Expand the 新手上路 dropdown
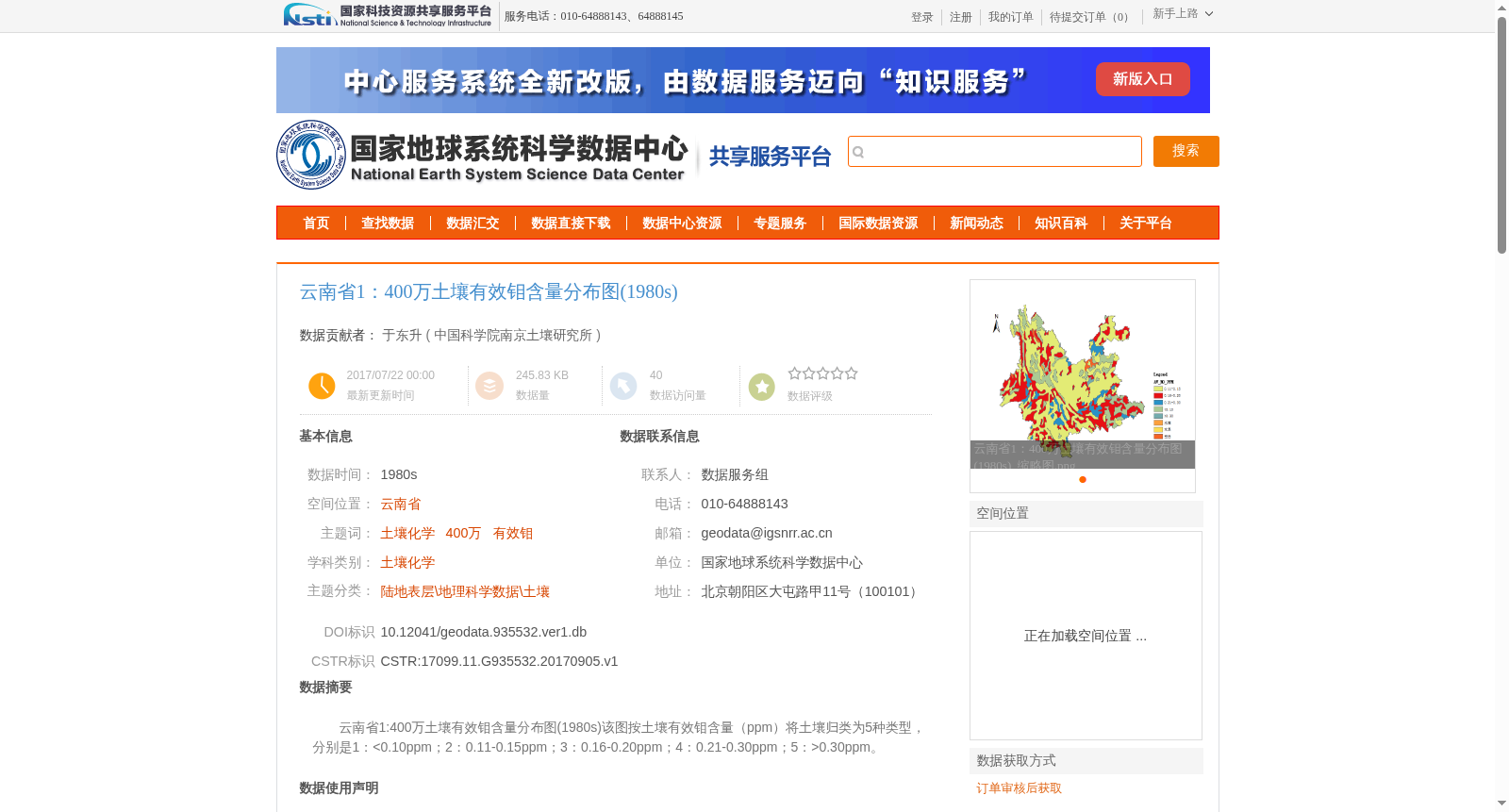The image size is (1509, 812). coord(1183,13)
